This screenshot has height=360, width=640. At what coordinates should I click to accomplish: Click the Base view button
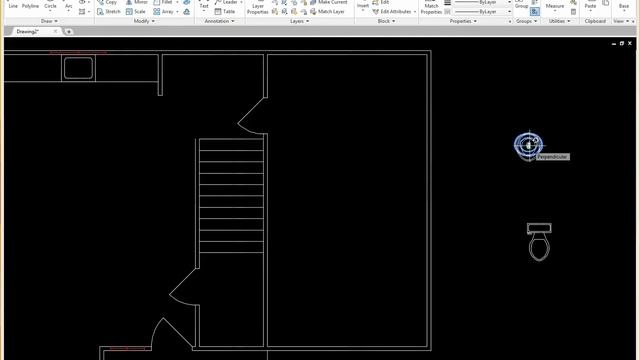[x=624, y=5]
